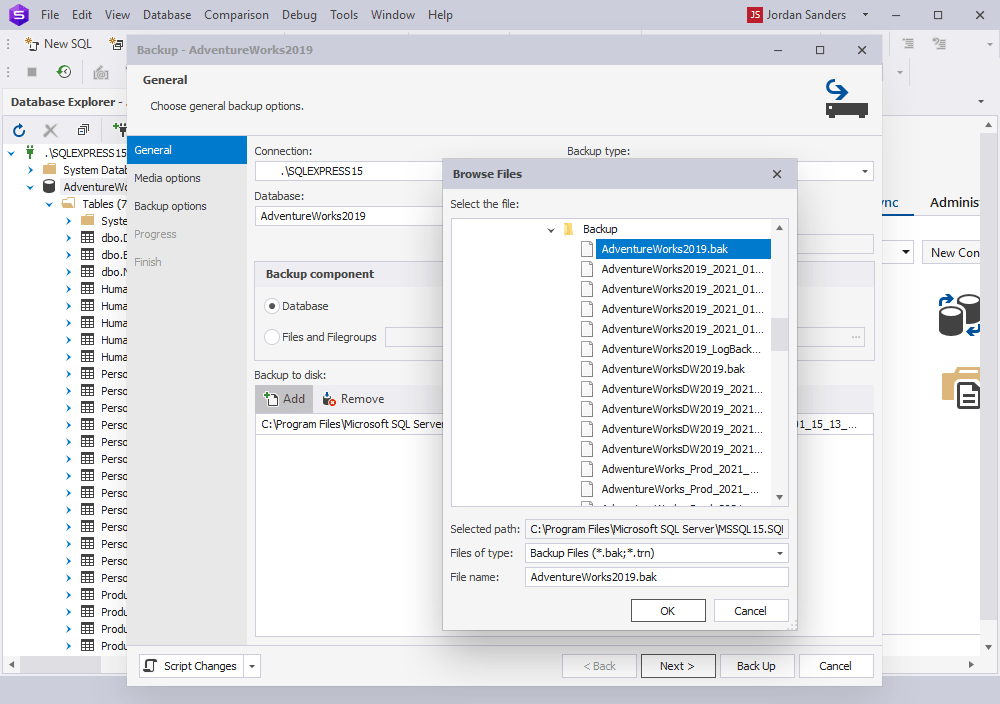Click the Back Up button

(757, 665)
